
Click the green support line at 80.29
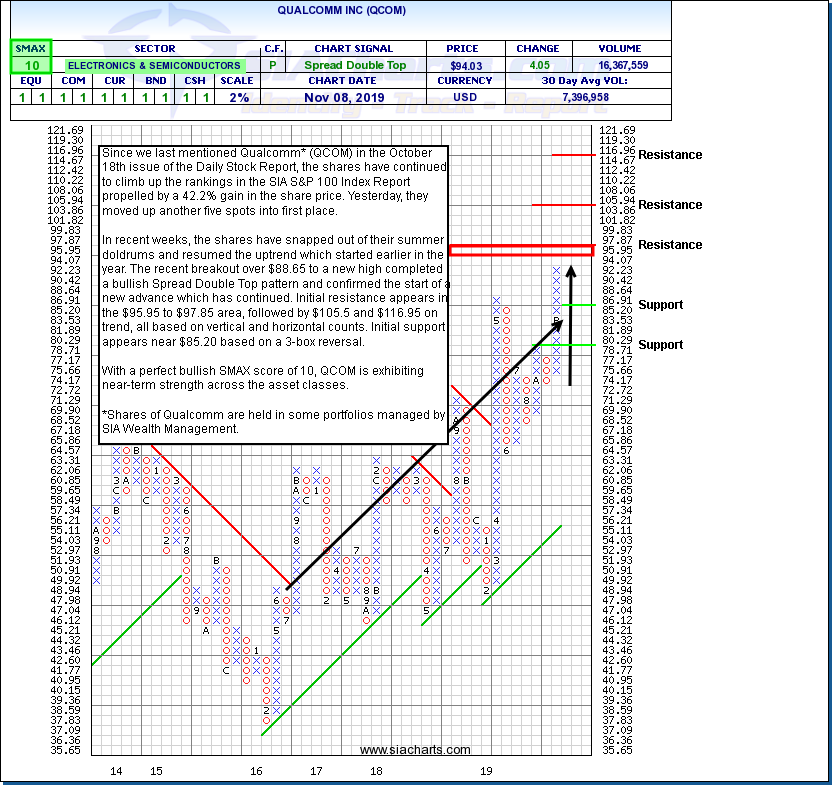coord(579,344)
